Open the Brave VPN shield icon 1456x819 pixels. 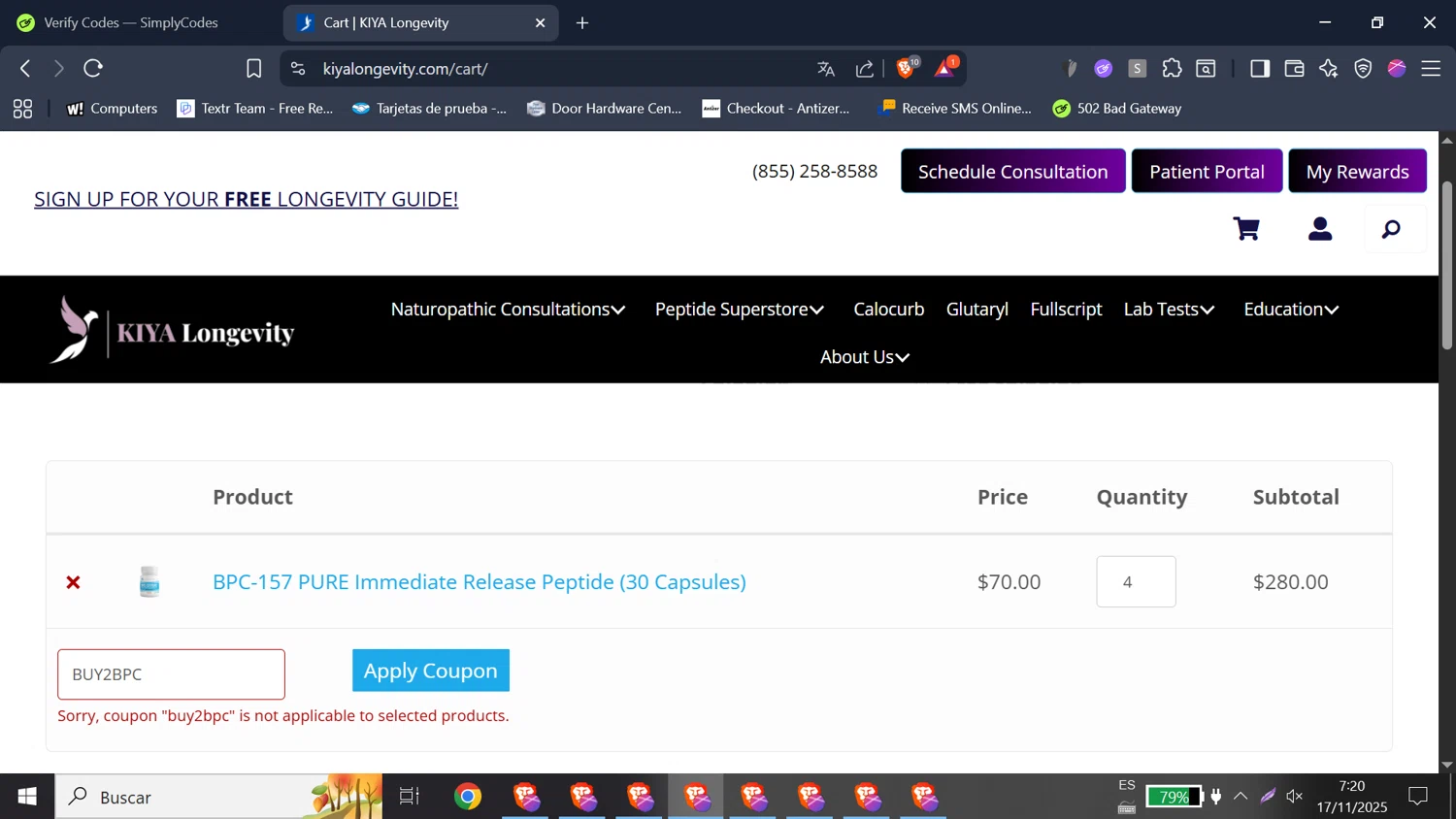pyautogui.click(x=1363, y=68)
